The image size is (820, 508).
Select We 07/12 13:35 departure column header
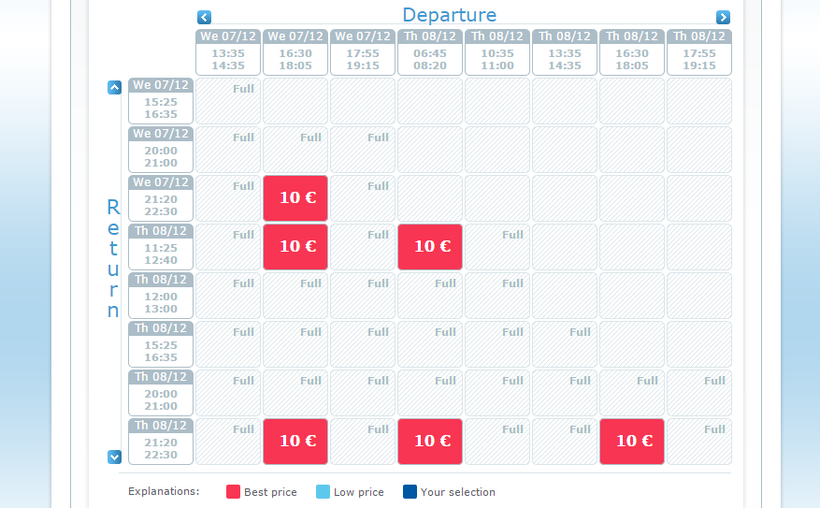tap(228, 52)
